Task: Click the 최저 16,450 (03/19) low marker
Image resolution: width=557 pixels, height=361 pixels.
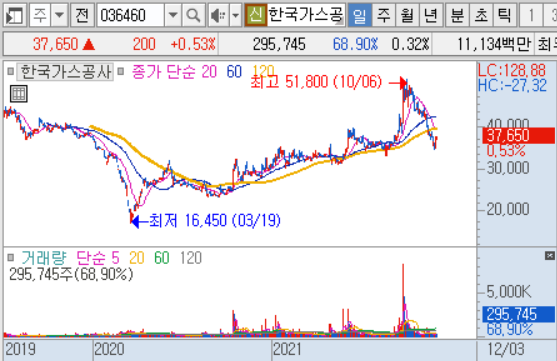Action: 215,221
